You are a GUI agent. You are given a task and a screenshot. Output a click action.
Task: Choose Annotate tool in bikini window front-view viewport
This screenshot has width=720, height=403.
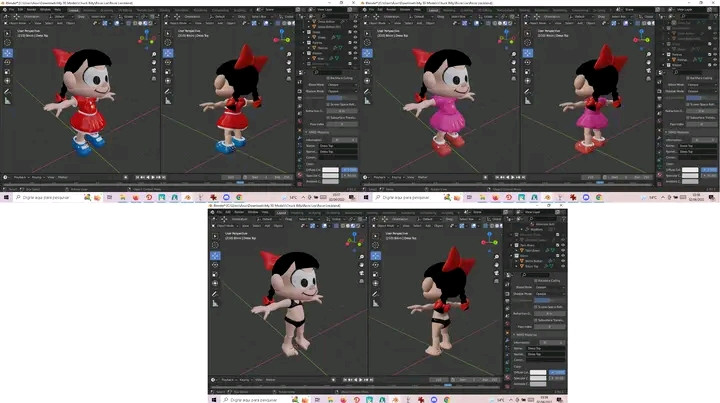pos(215,294)
